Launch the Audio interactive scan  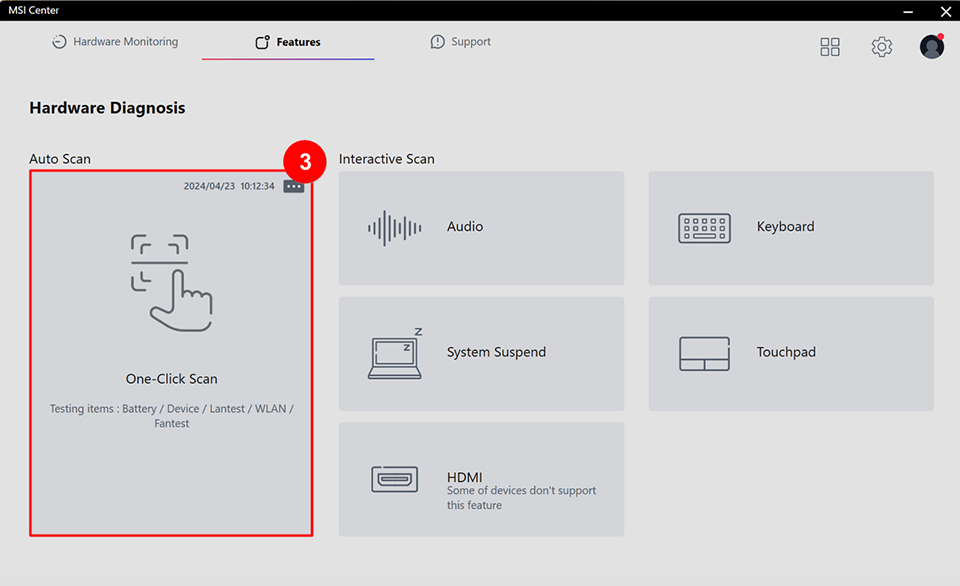click(x=481, y=228)
